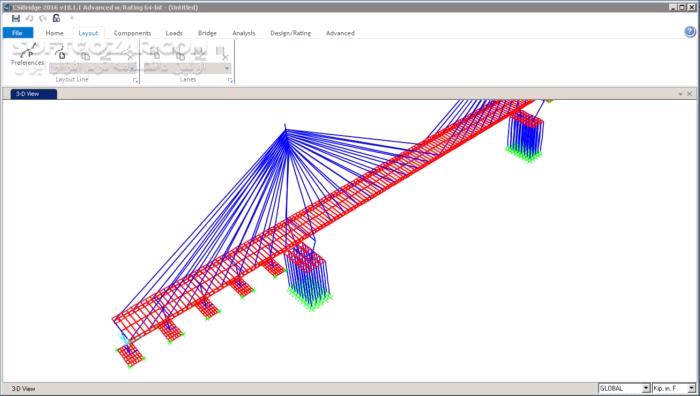
Task: Open the File menu
Action: 17,33
